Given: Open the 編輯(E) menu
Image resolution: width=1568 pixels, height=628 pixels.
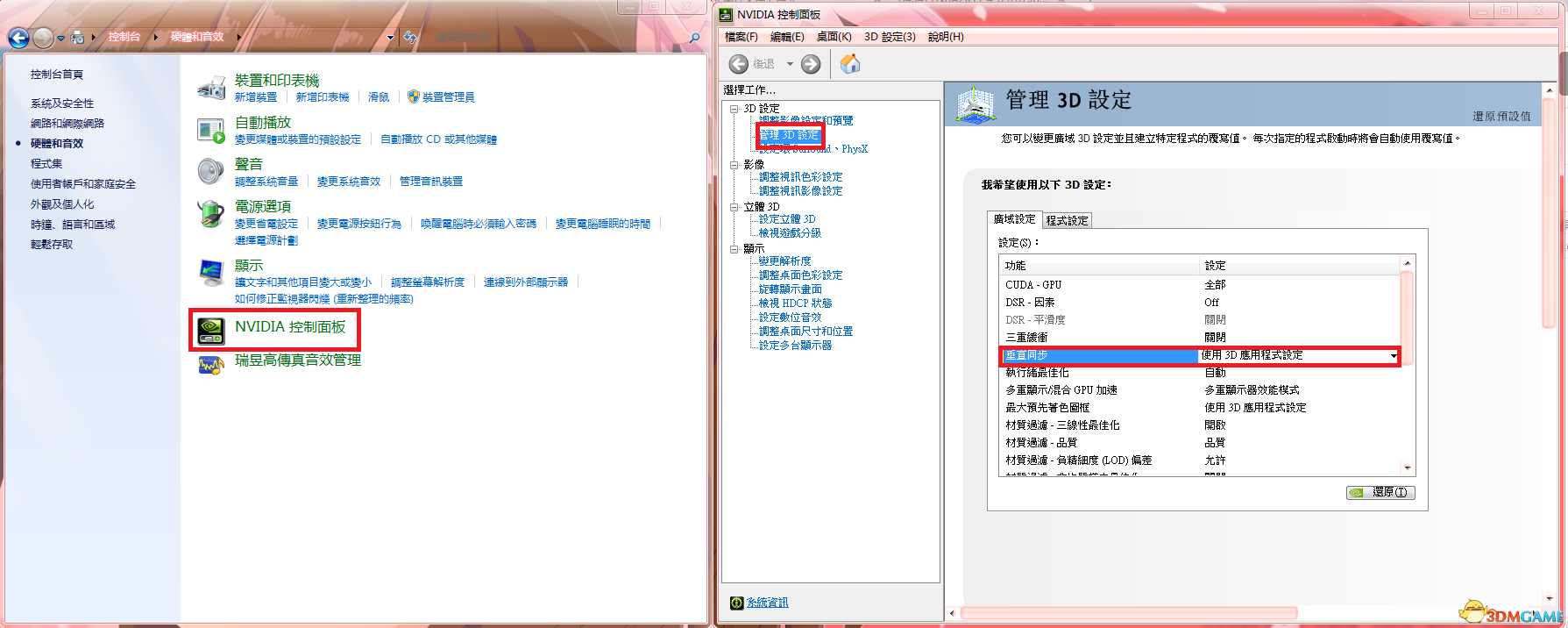Looking at the screenshot, I should point(787,37).
